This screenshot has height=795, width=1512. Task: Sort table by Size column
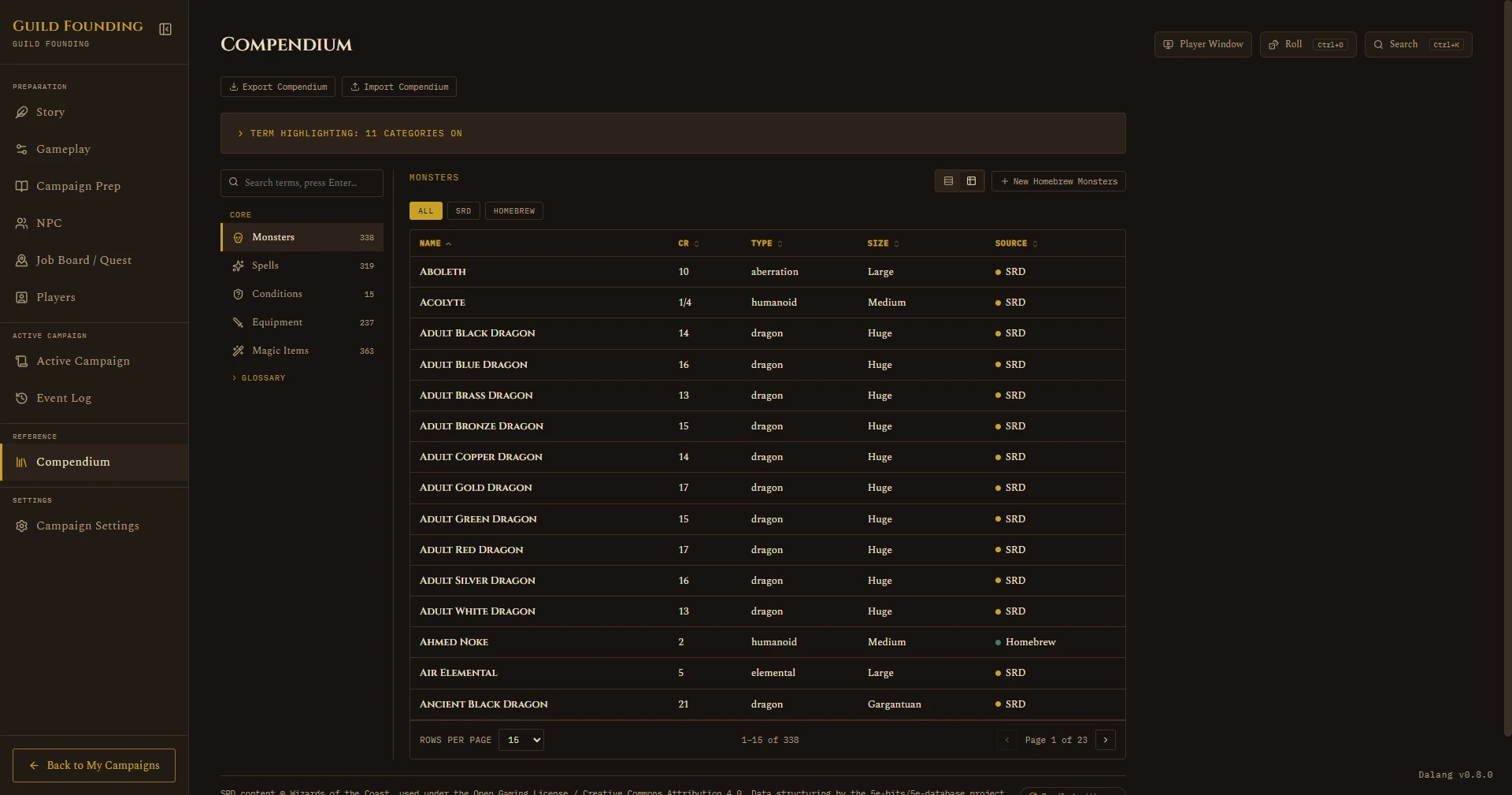(883, 243)
